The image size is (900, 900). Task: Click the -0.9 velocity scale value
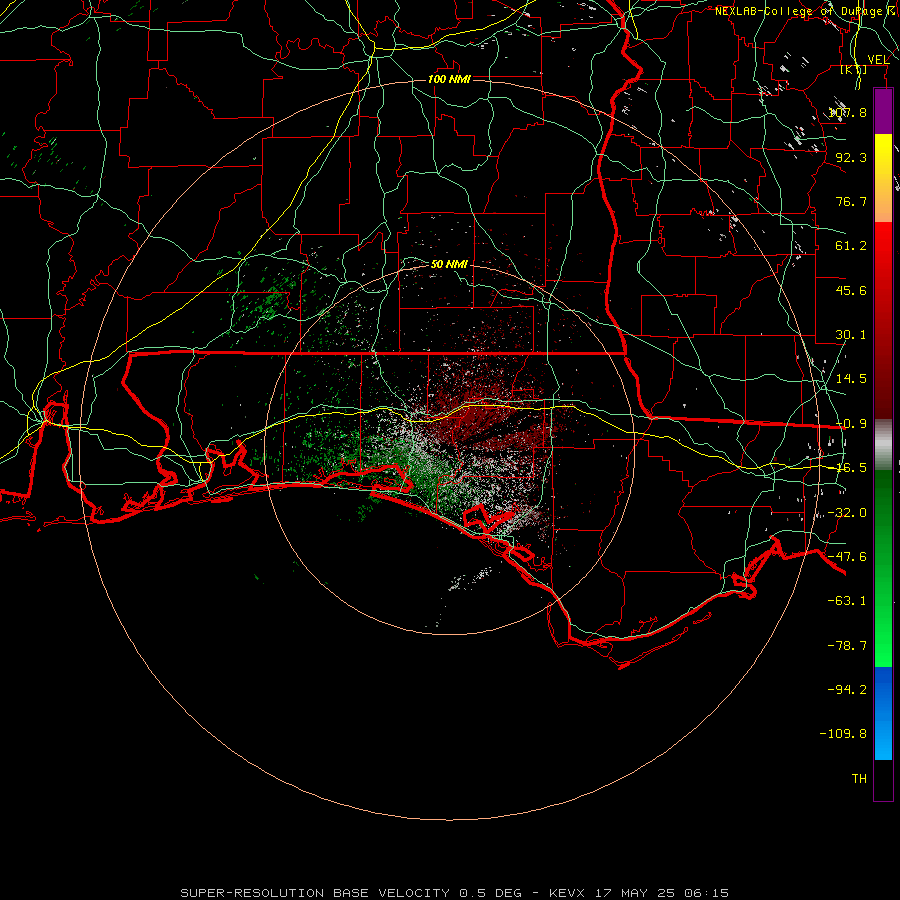(x=851, y=424)
